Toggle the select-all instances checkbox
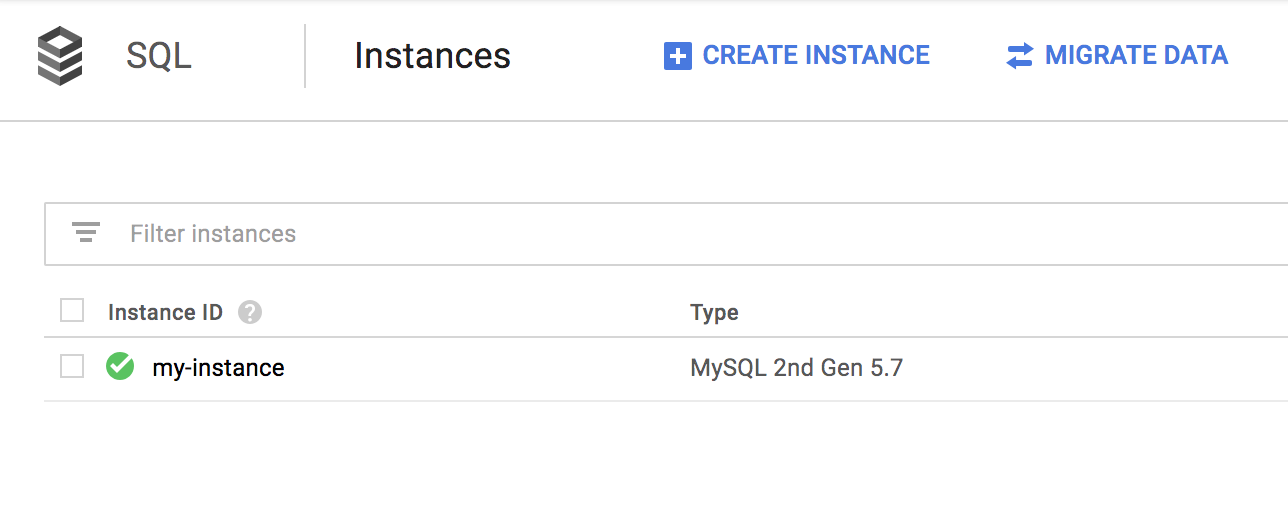The image size is (1288, 522). (x=72, y=311)
